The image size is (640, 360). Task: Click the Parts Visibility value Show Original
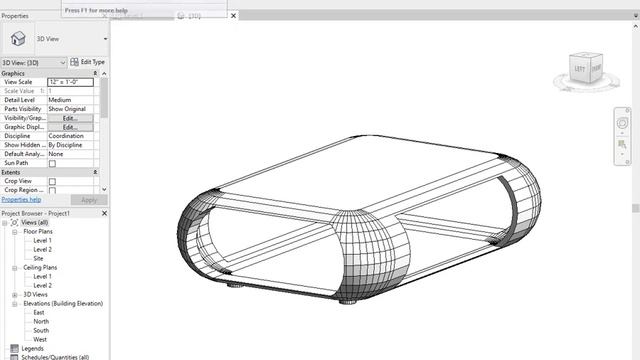70,109
